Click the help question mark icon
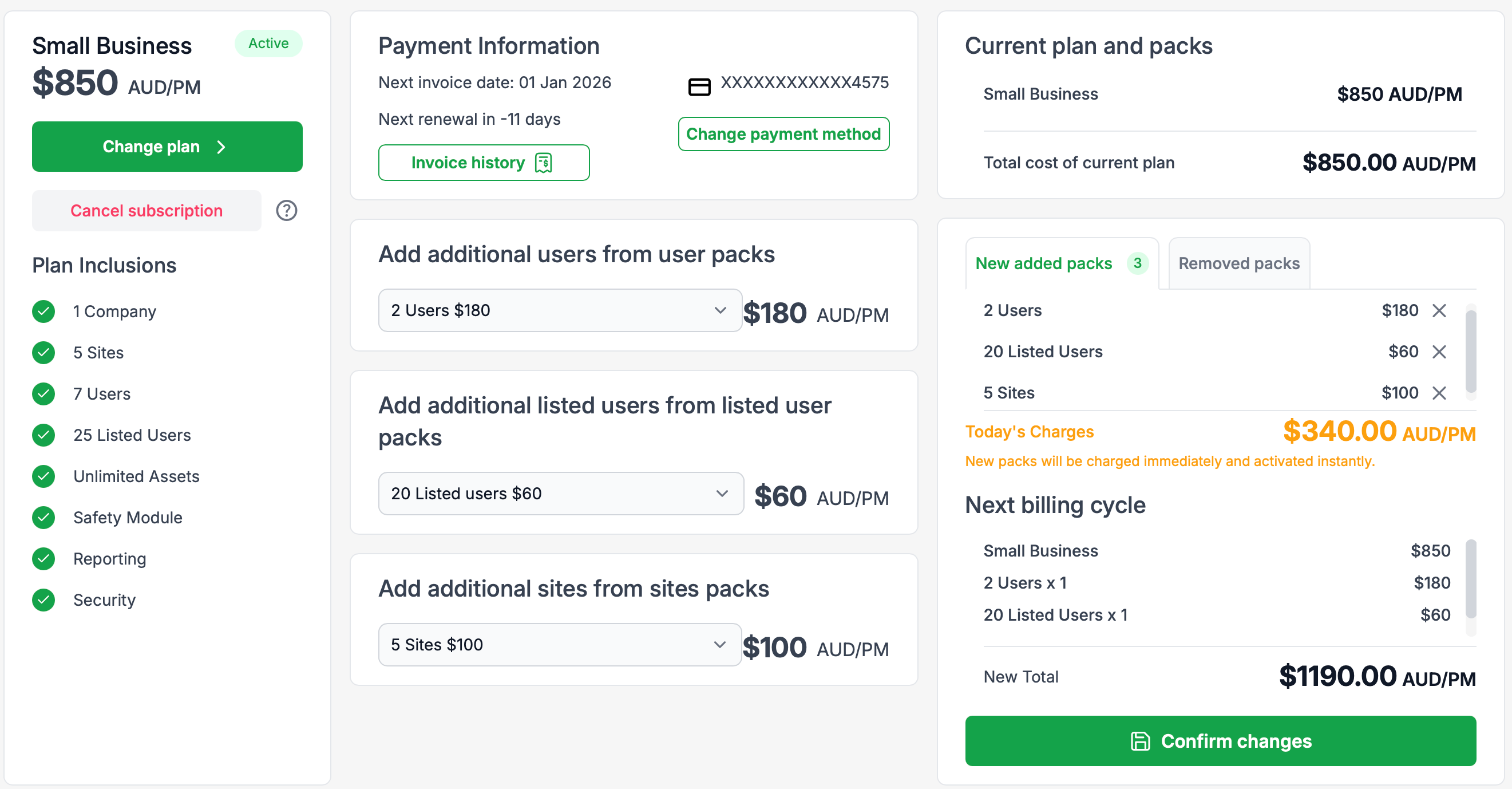 pos(287,210)
